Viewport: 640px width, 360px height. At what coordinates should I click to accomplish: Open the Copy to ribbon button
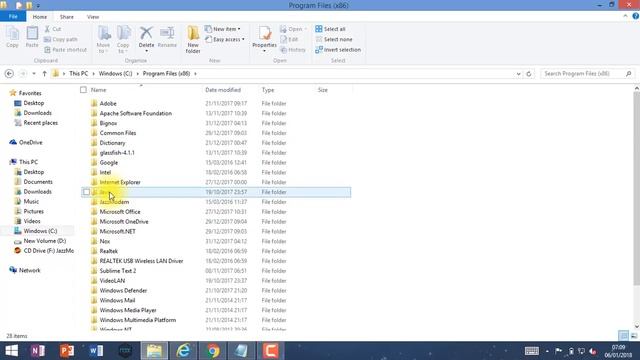[x=123, y=39]
